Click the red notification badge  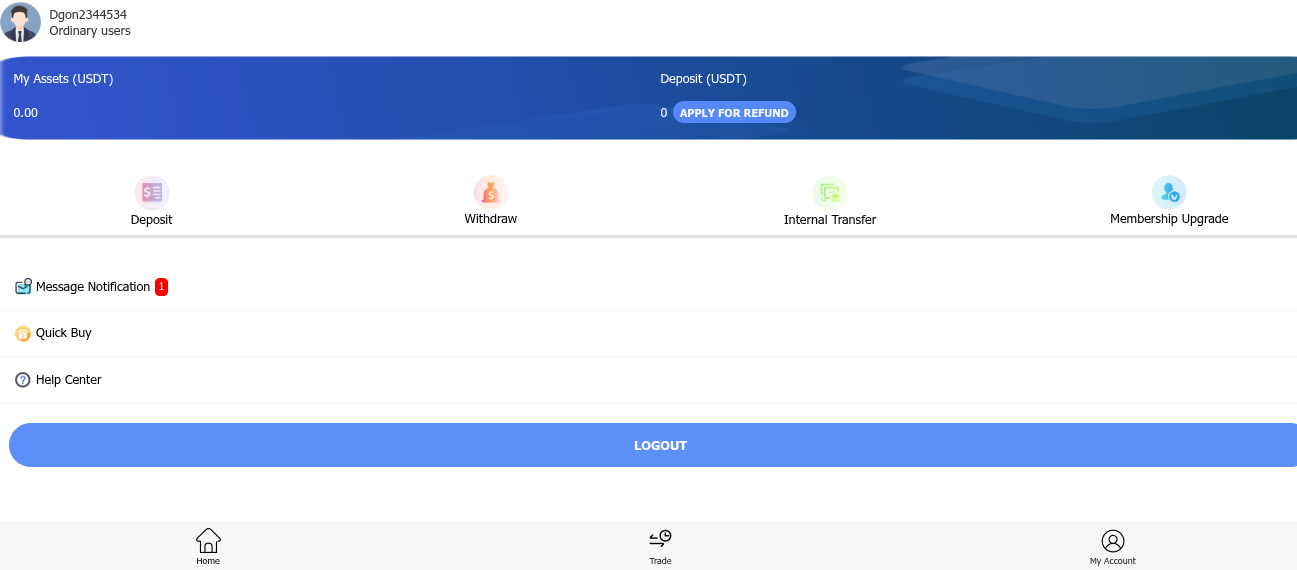point(161,287)
